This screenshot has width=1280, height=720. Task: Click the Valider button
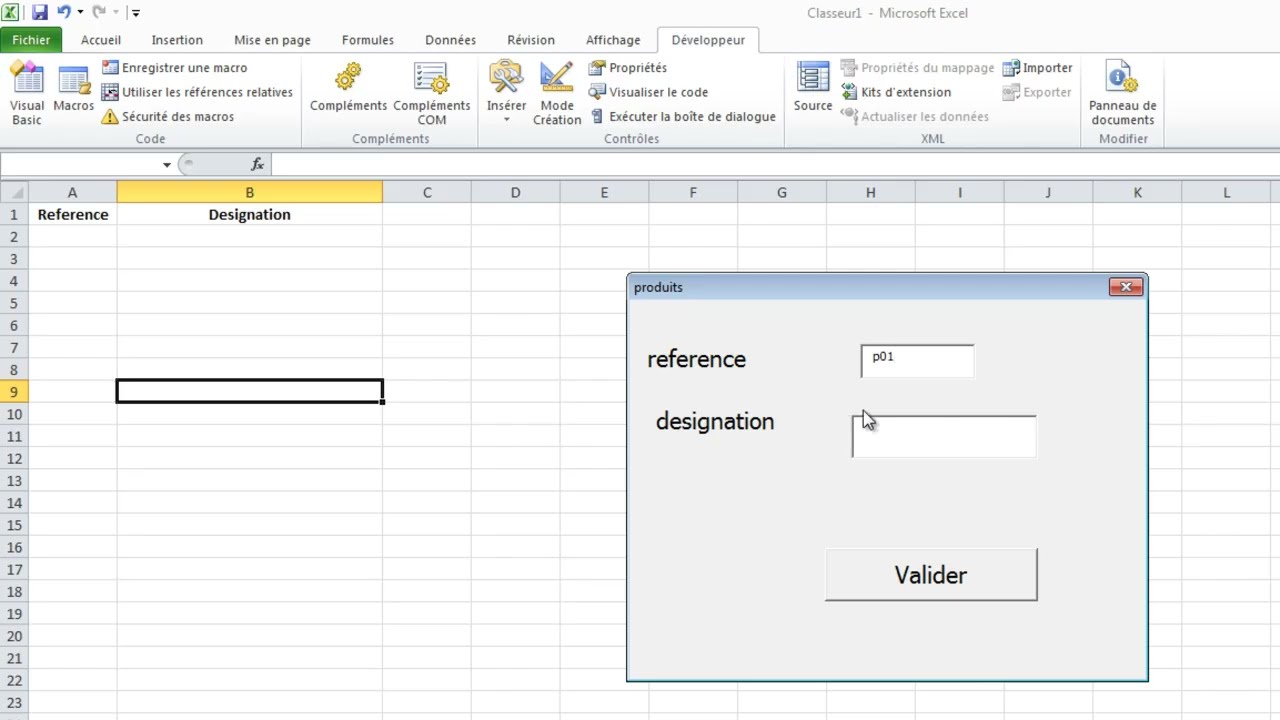tap(931, 575)
